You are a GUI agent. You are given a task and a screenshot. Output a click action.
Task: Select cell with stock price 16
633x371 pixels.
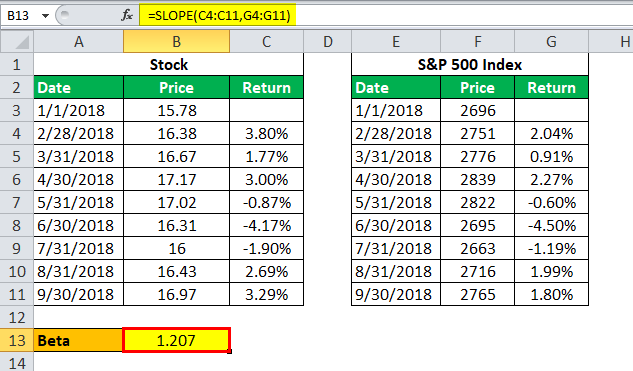(176, 248)
